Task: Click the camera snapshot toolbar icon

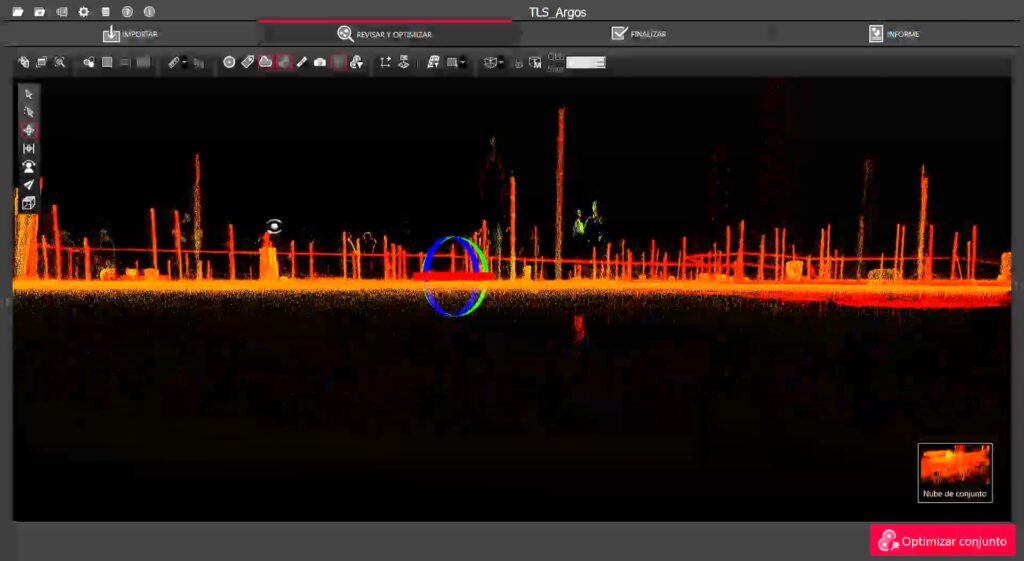Action: [x=320, y=62]
